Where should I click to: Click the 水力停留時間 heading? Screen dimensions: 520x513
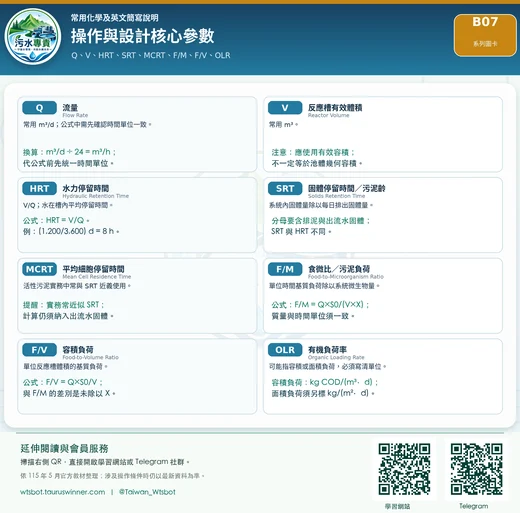point(86,188)
